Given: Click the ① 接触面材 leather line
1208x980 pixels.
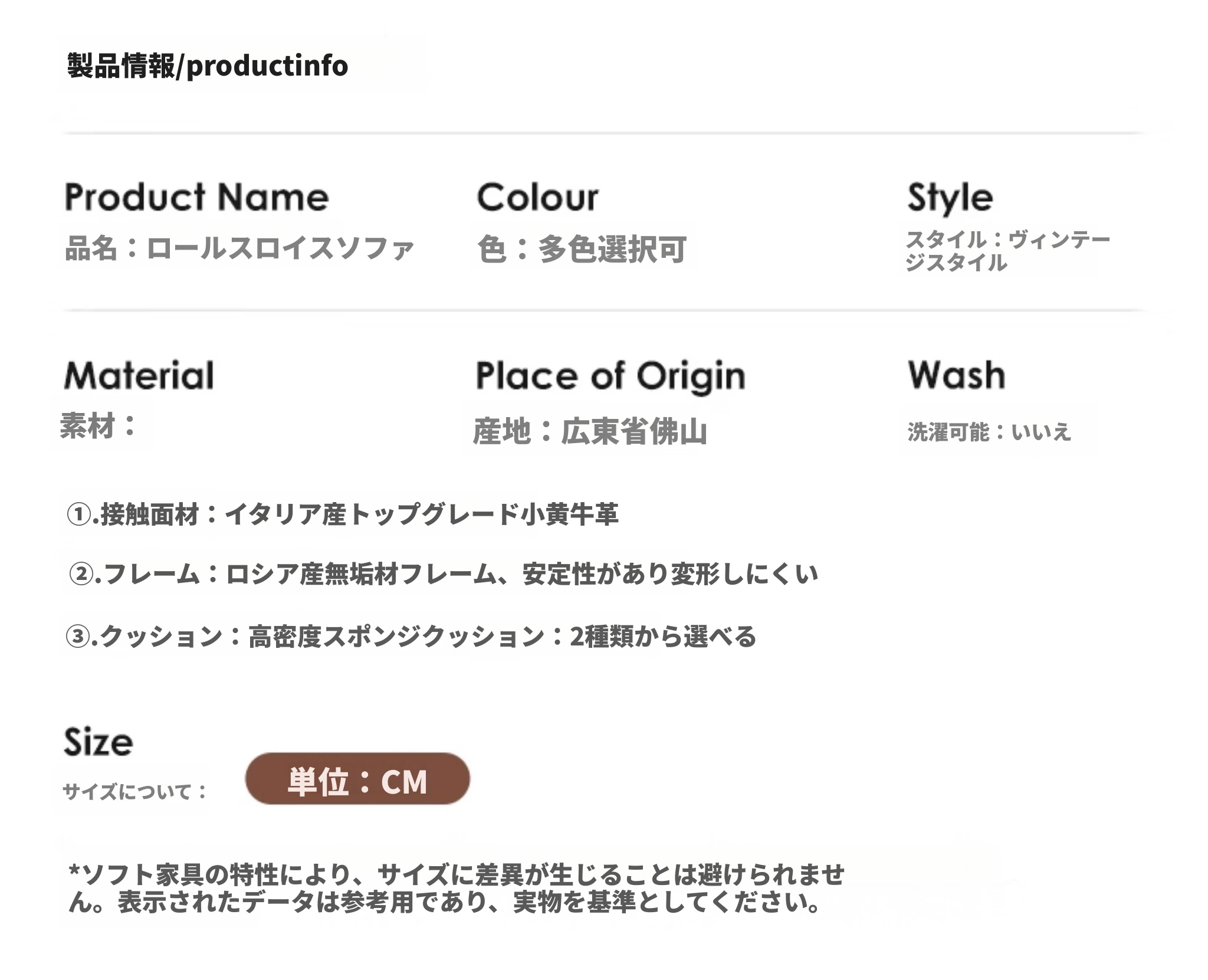Looking at the screenshot, I should coord(342,514).
